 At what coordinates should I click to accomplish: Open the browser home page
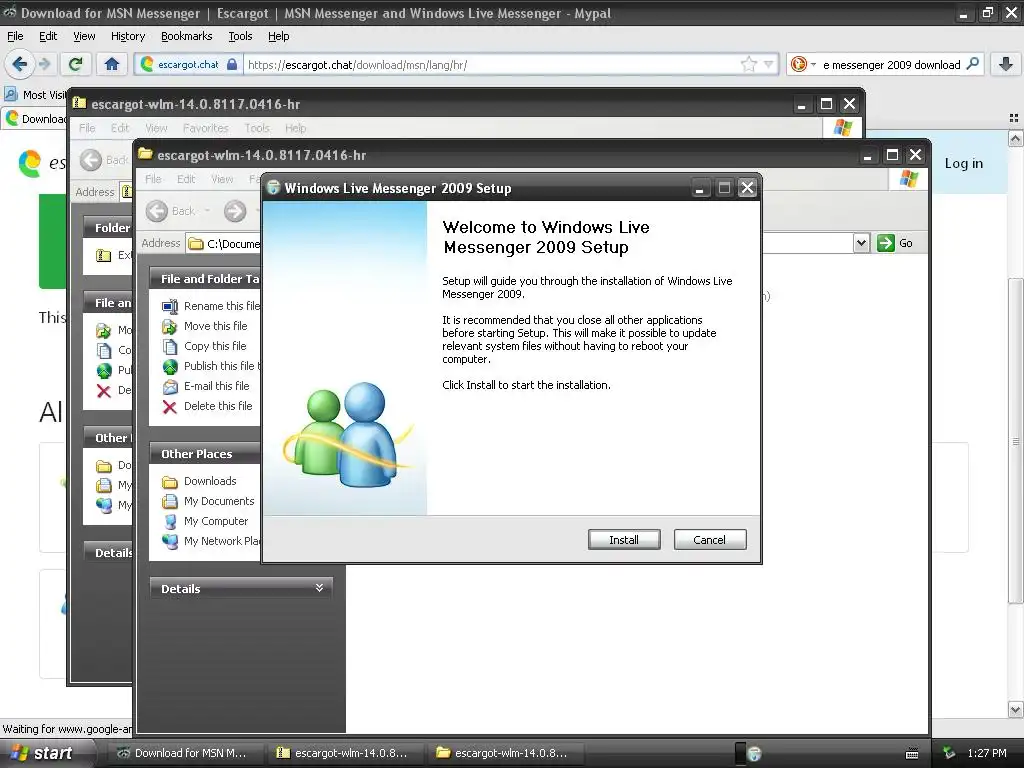112,64
